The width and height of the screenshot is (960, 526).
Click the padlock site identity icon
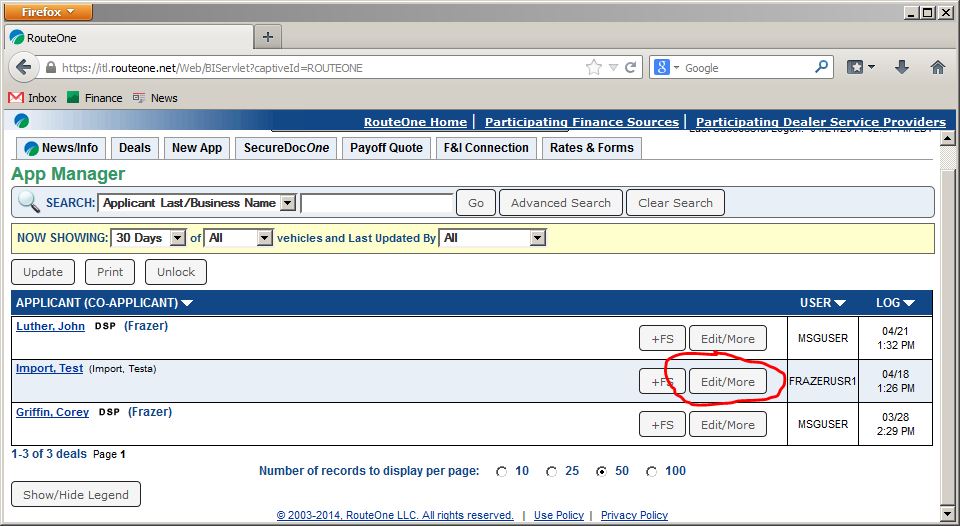pyautogui.click(x=51, y=68)
